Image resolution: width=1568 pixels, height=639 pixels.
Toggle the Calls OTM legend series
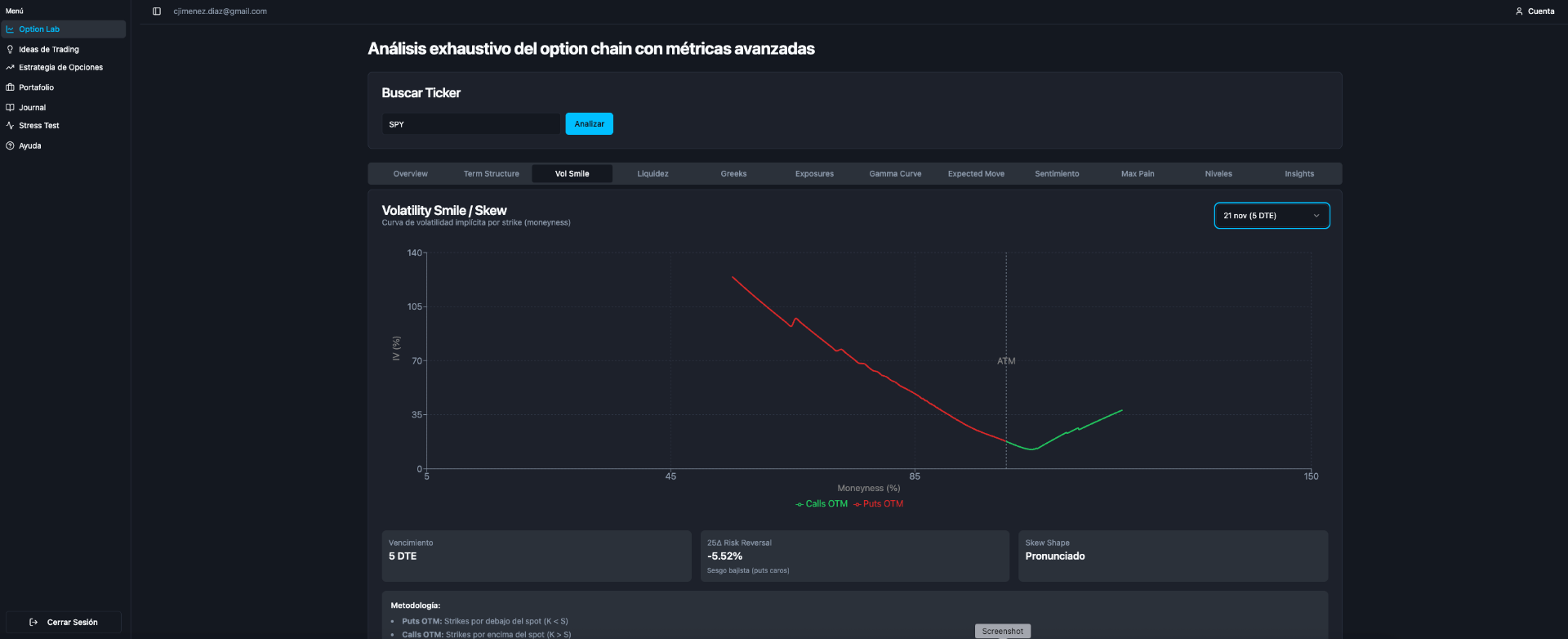(822, 504)
